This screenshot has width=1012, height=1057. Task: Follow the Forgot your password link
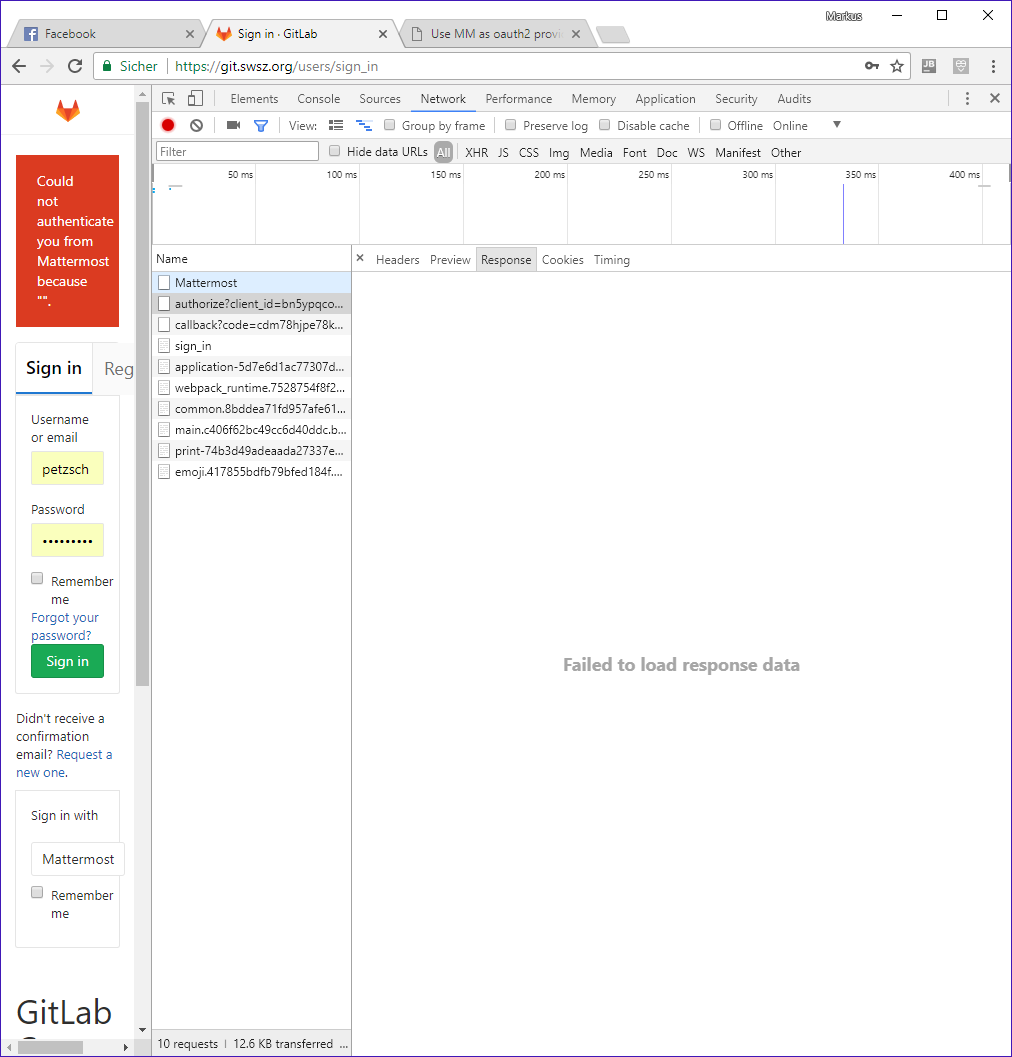(x=64, y=626)
